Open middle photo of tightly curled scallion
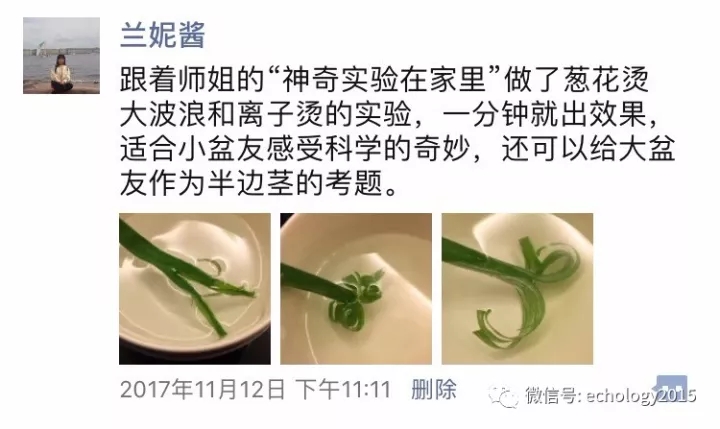This screenshot has height=429, width=720. coord(356,289)
